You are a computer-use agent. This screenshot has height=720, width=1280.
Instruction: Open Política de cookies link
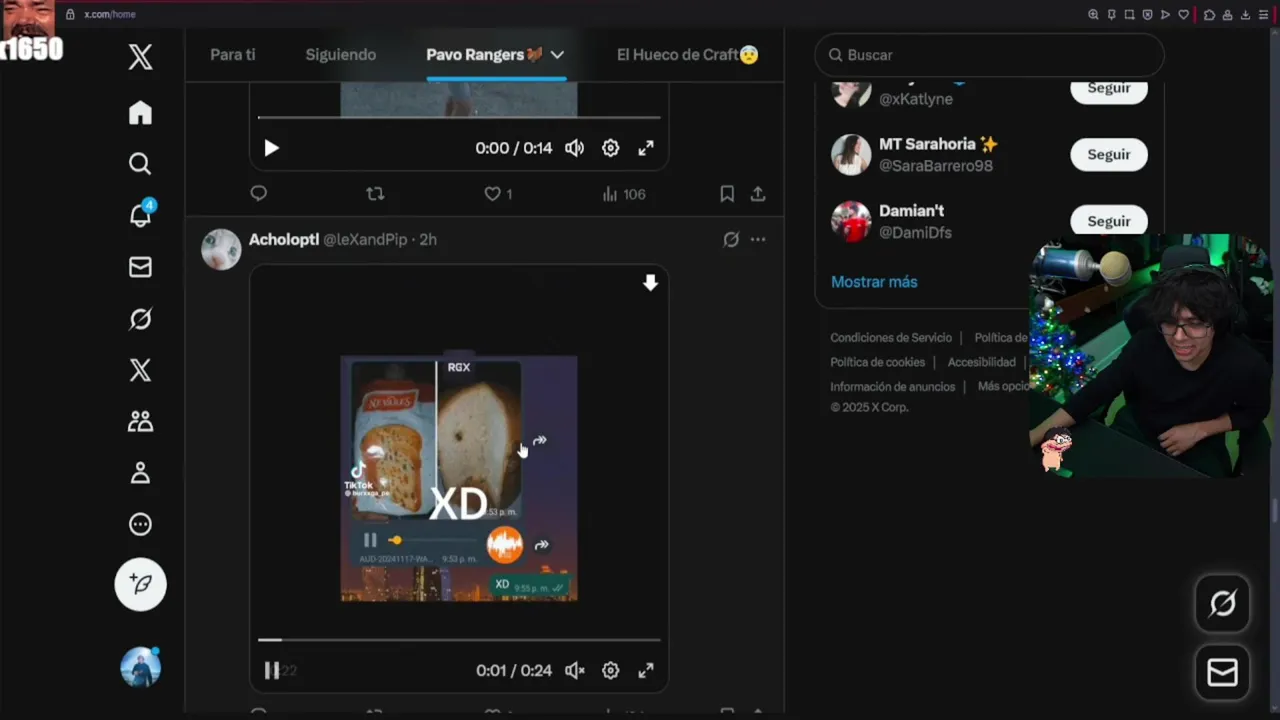point(877,362)
